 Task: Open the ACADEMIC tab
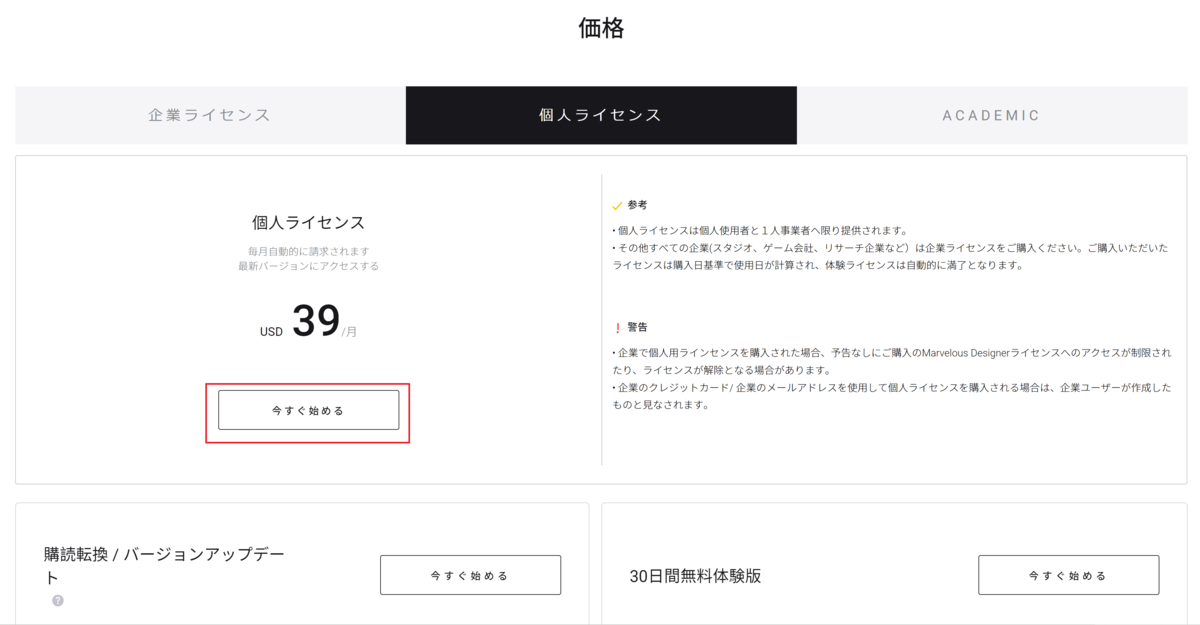(x=991, y=115)
